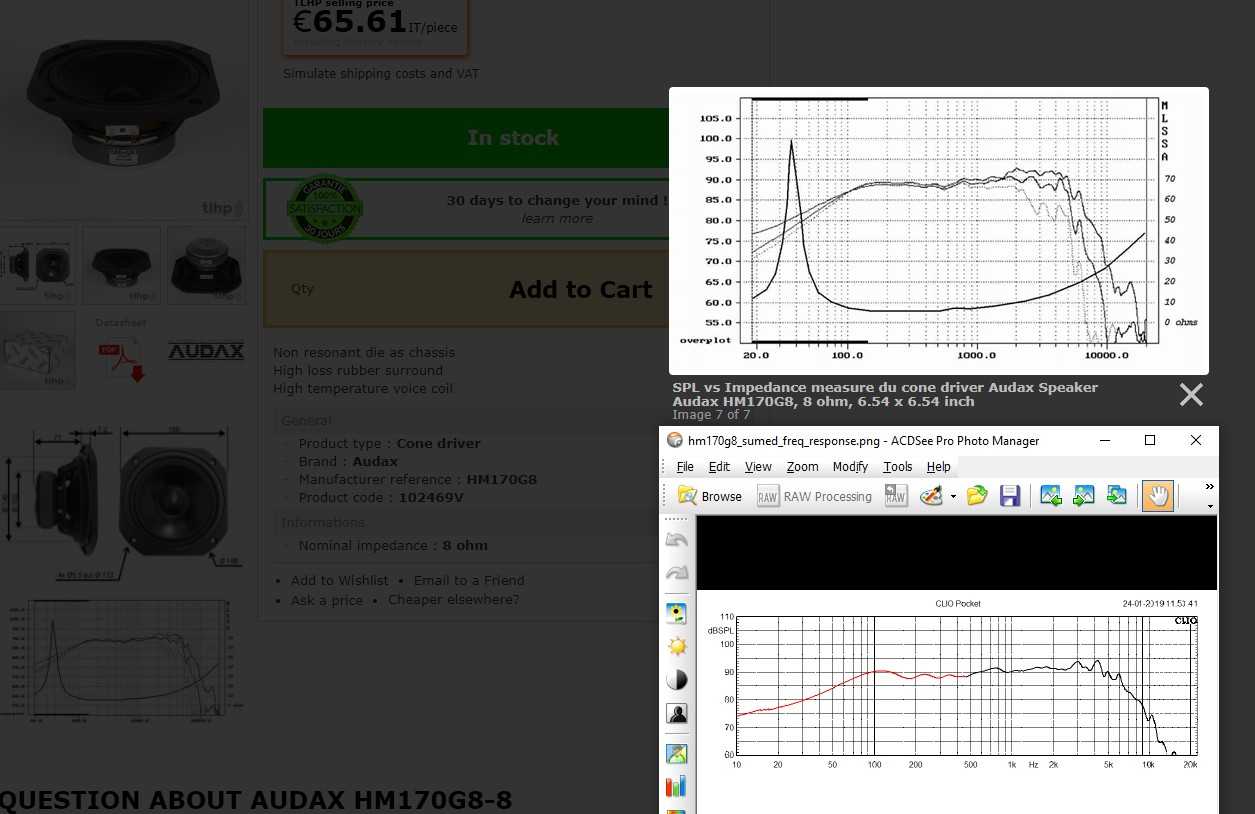The width and height of the screenshot is (1255, 814).
Task: Click the open folder icon in ACDSee
Action: point(977,496)
